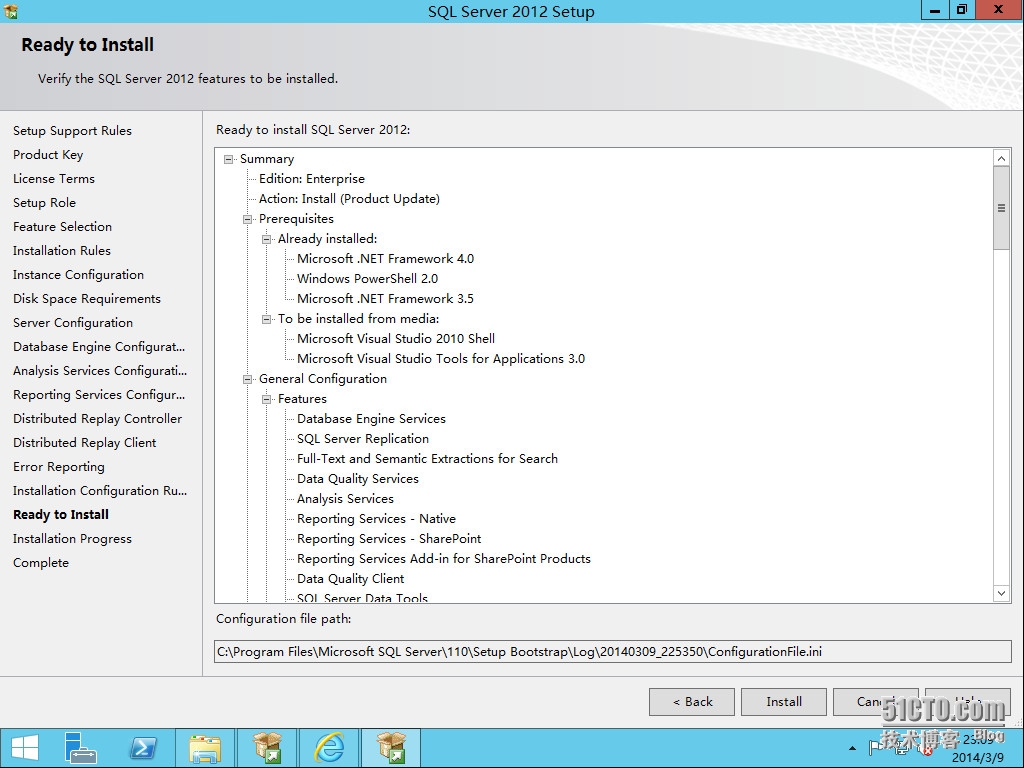Select Analysis Services Configuration step

100,371
